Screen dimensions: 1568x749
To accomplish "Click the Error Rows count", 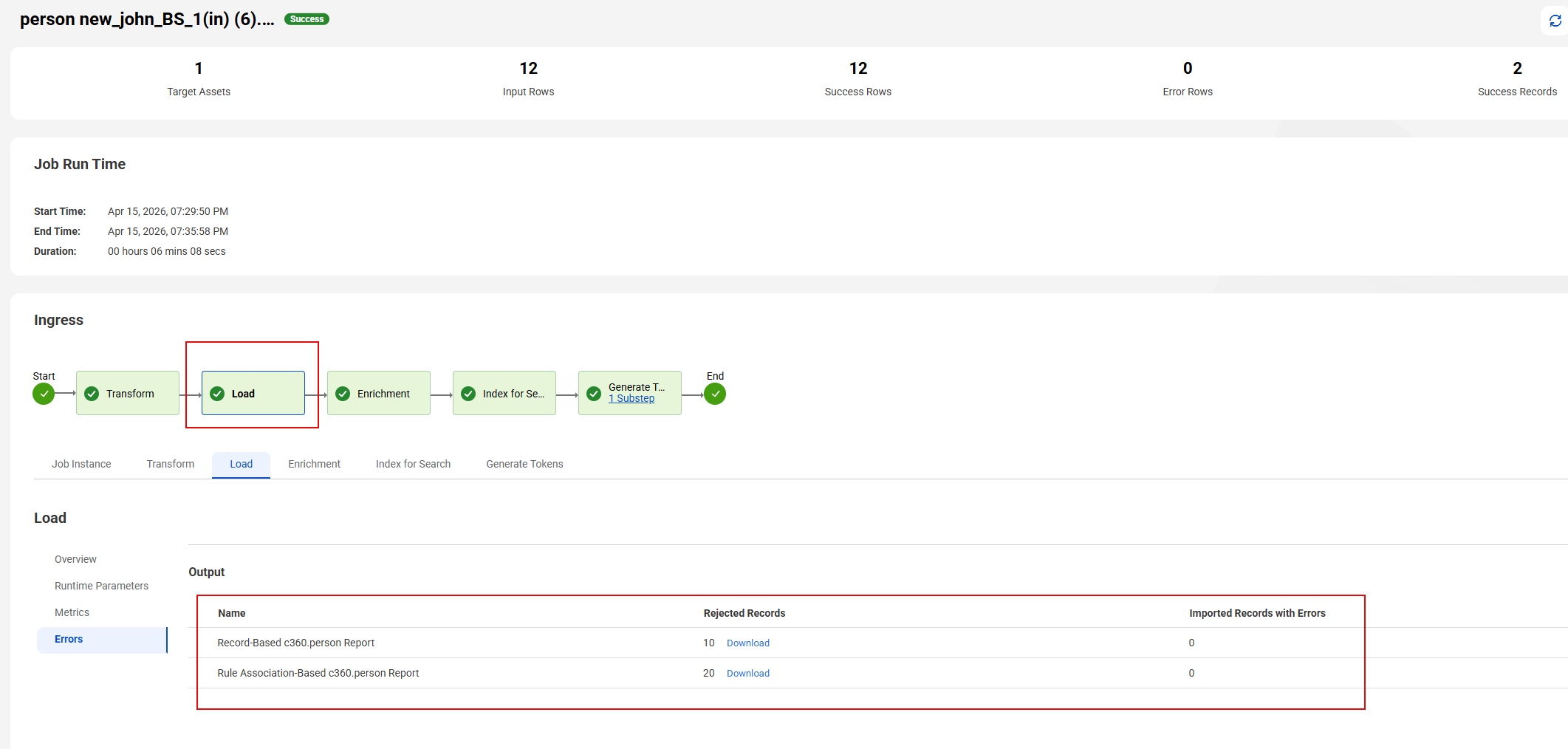I will (1188, 69).
